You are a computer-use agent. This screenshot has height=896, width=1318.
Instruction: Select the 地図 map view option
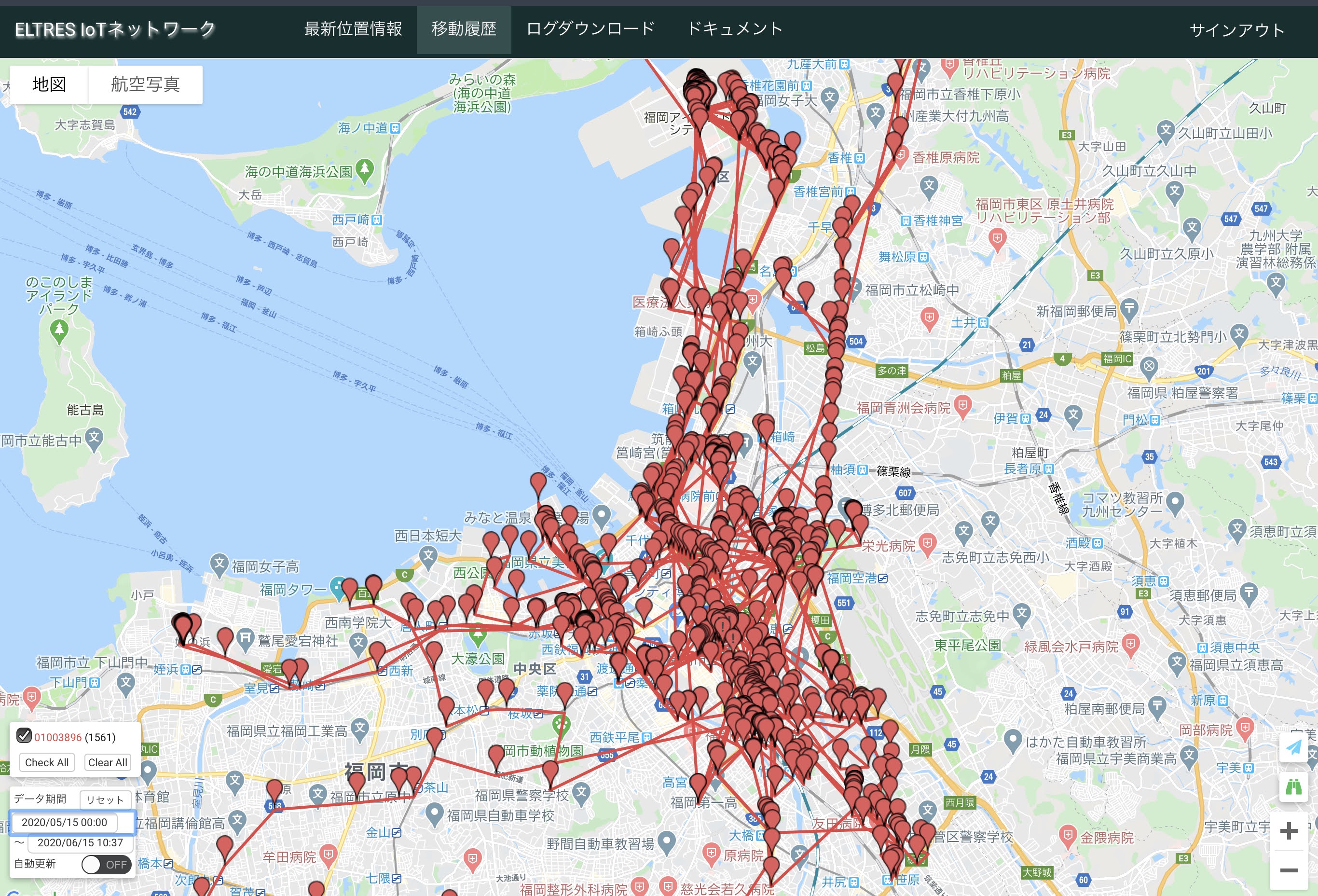click(49, 84)
